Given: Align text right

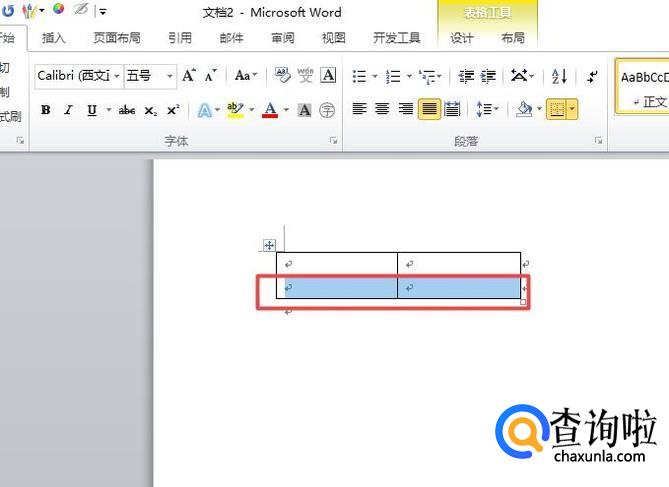Looking at the screenshot, I should tap(405, 109).
